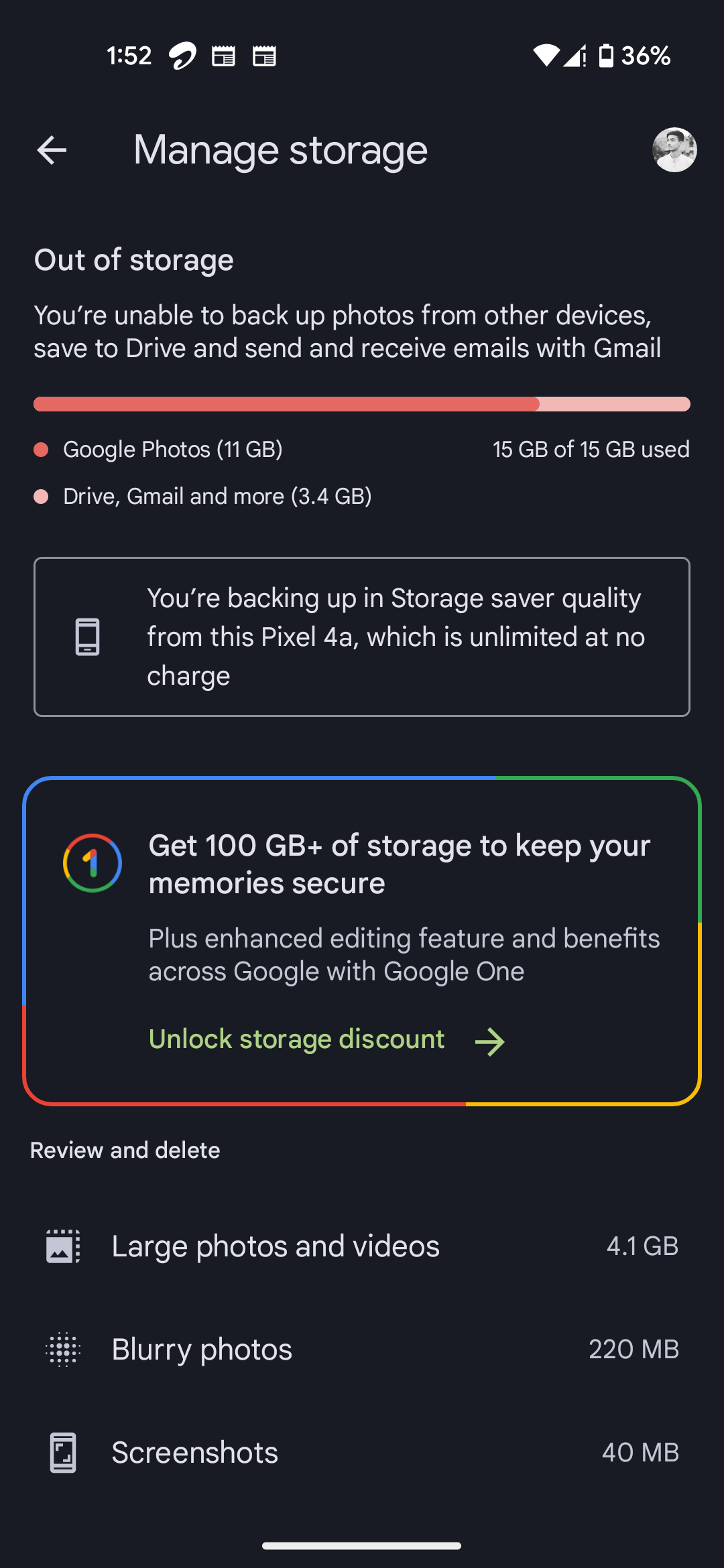Click the green arrow beside Unlock storage discount

(490, 1042)
